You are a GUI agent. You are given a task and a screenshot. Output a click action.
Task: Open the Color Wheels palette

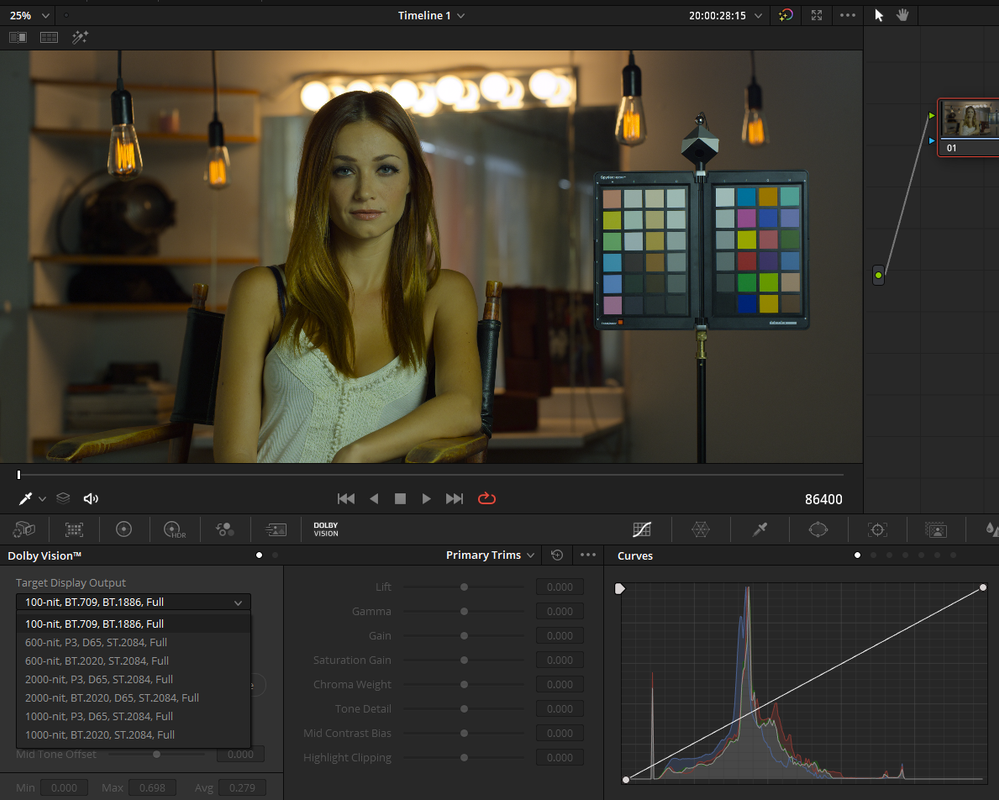[124, 529]
